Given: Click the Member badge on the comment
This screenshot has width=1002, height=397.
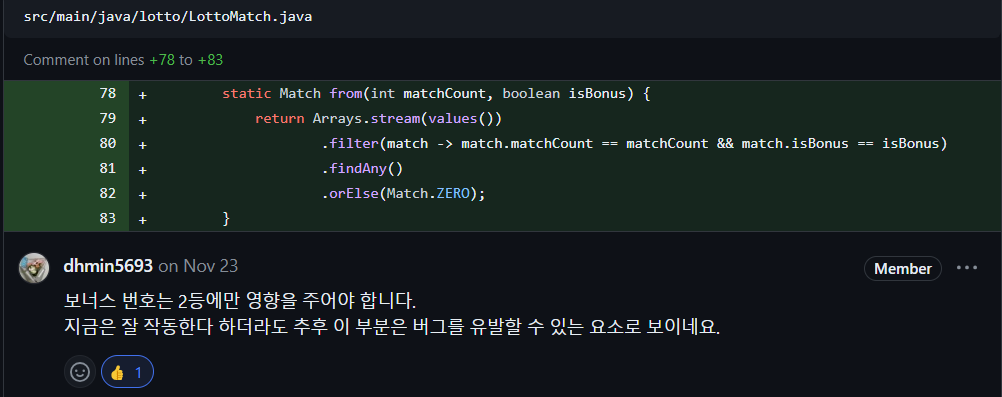Looking at the screenshot, I should coord(902,269).
